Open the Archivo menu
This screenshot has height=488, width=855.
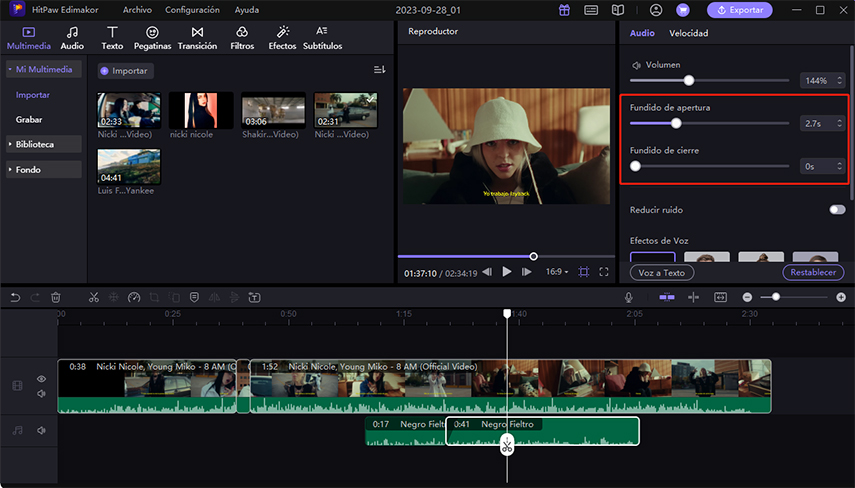(137, 10)
